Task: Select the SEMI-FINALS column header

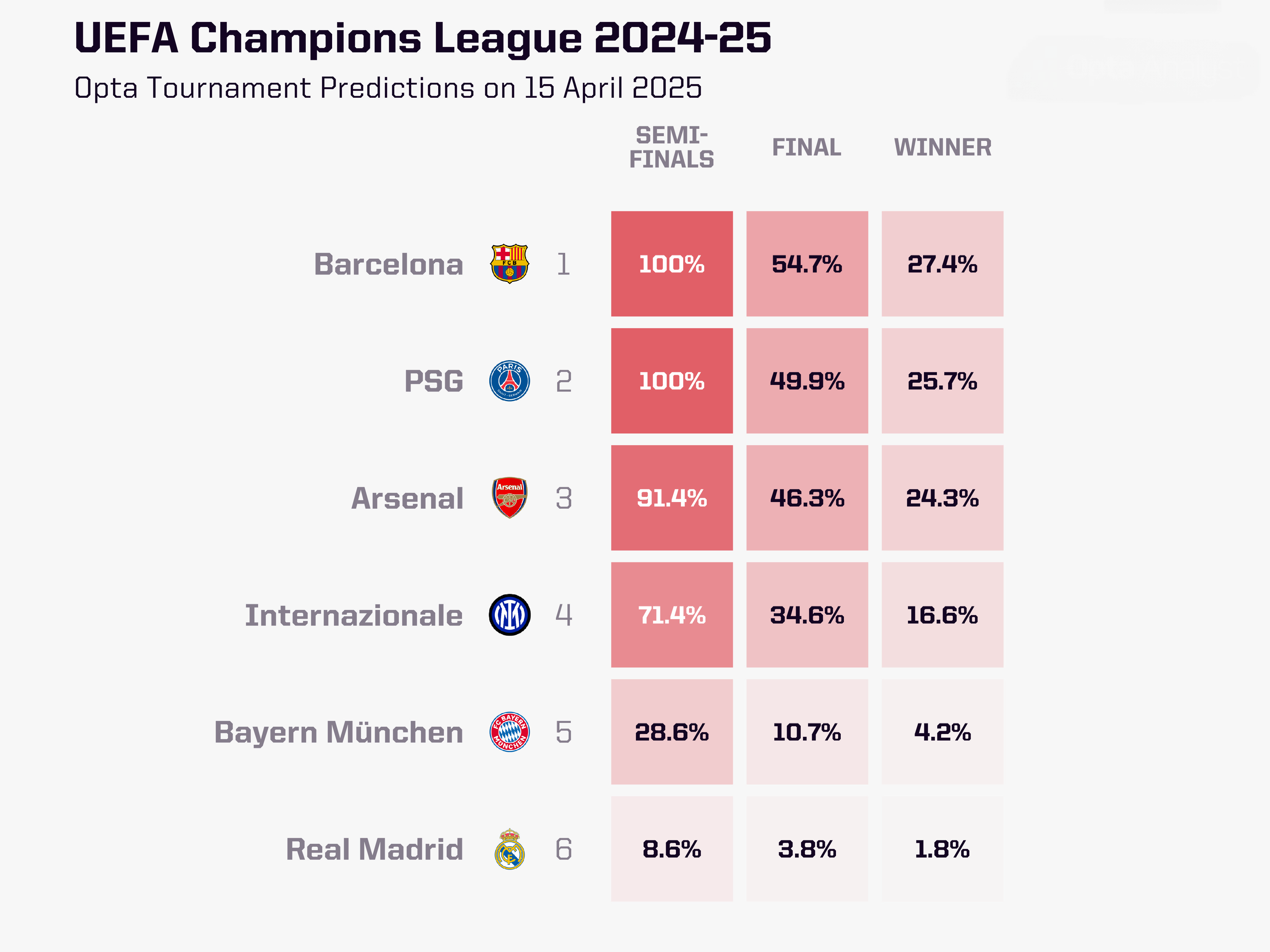Action: (x=671, y=148)
